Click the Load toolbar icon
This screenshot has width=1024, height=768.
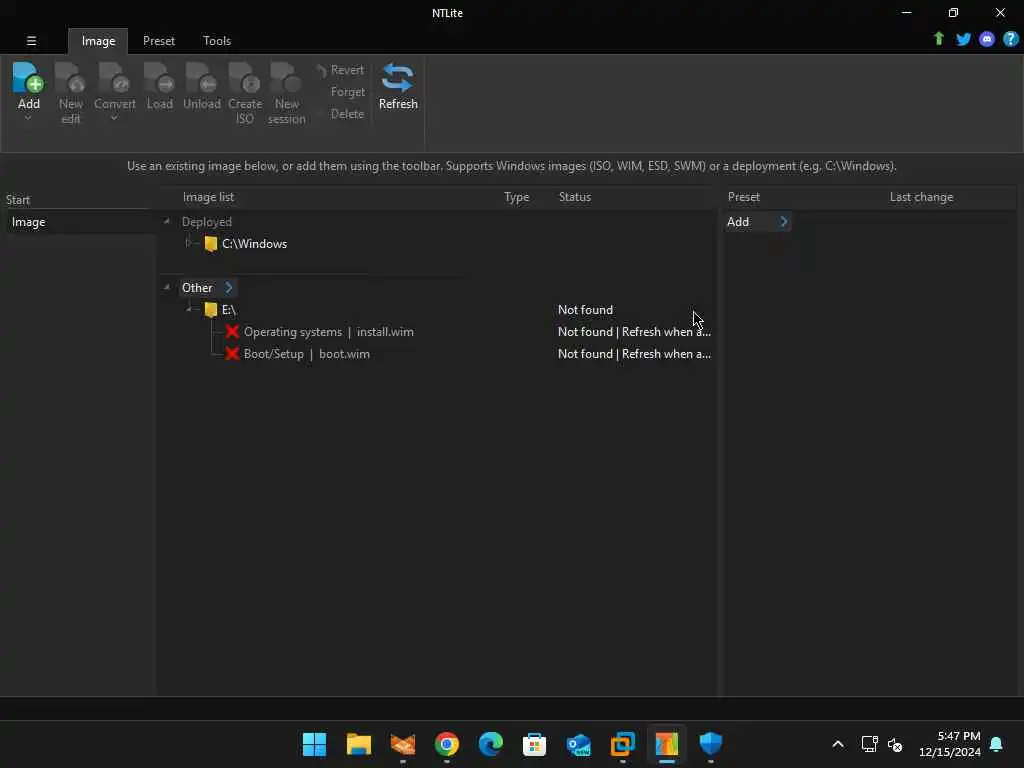(159, 78)
